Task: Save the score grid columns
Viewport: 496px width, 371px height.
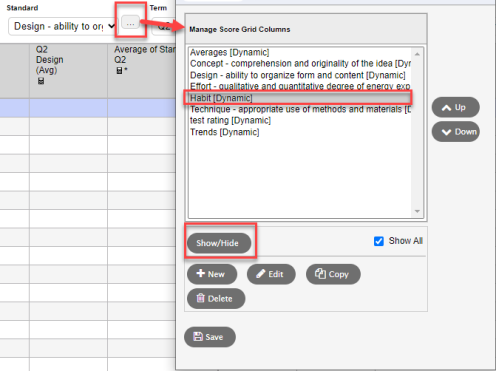Action: [x=210, y=337]
